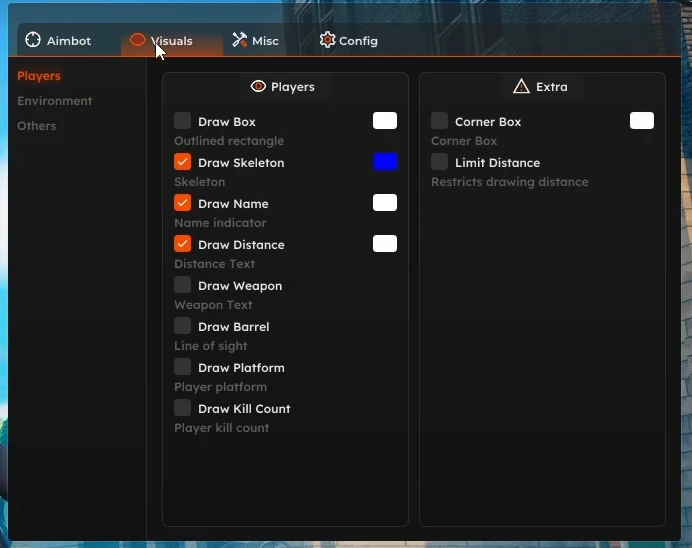Uncheck the Draw Skeleton option
Screen dimensions: 692x548
click(183, 162)
